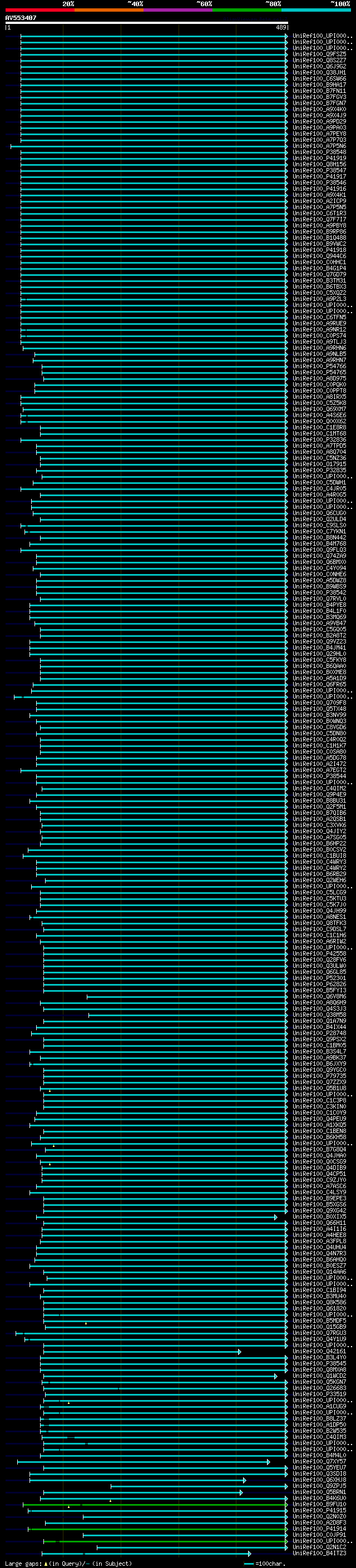The width and height of the screenshot is (356, 1568).
Task: Select hit label UniRef100_P38545
Action: [319, 1363]
